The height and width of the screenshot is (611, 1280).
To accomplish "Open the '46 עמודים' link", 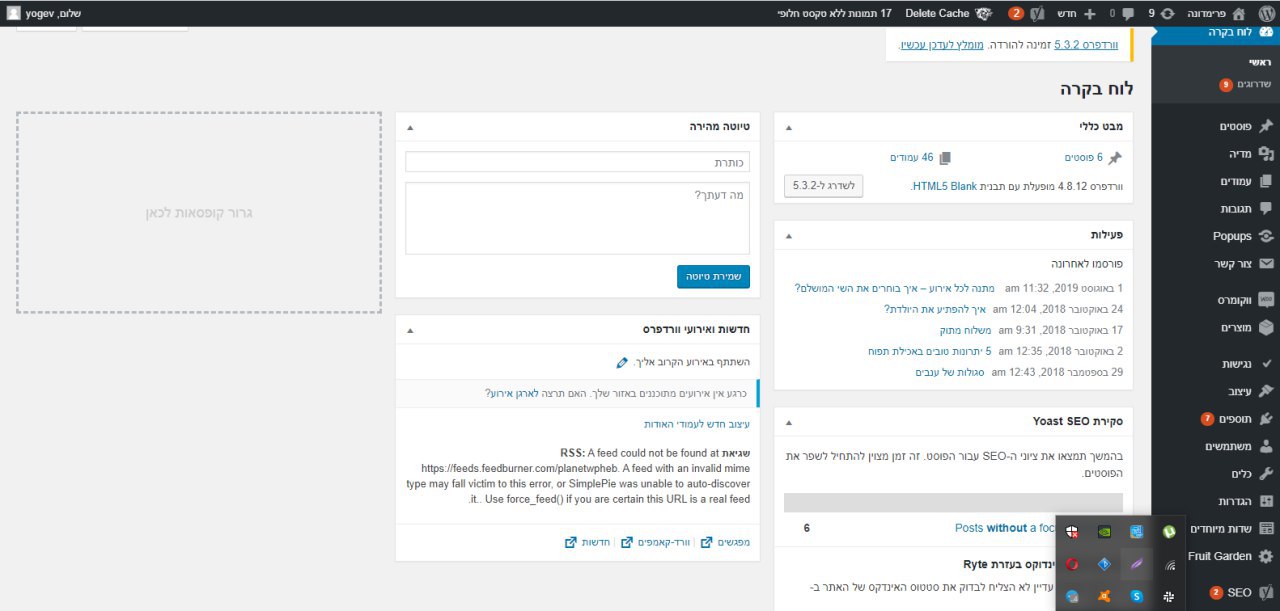I will (912, 158).
